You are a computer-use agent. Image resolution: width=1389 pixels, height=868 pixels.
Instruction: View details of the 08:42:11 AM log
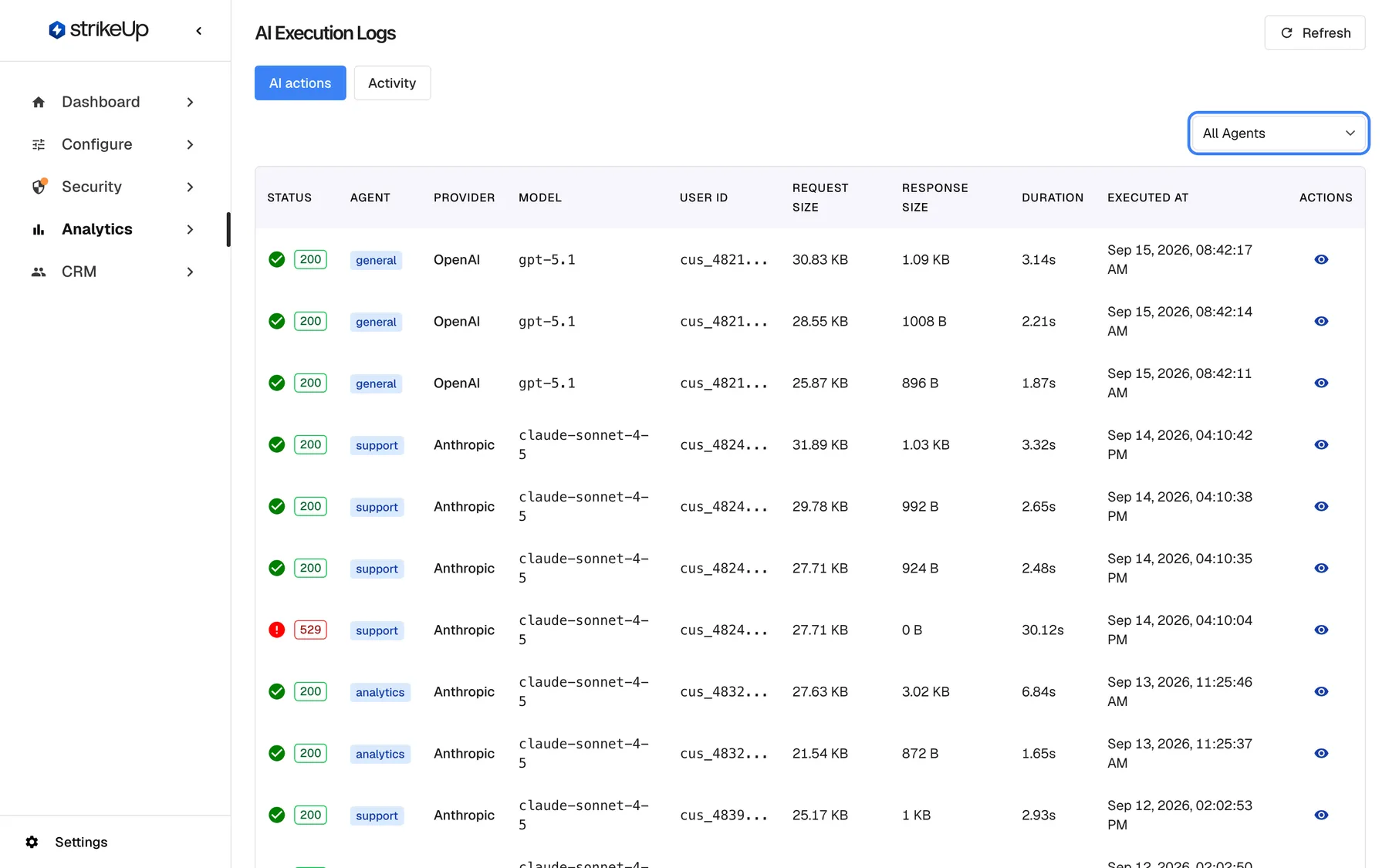click(1321, 383)
